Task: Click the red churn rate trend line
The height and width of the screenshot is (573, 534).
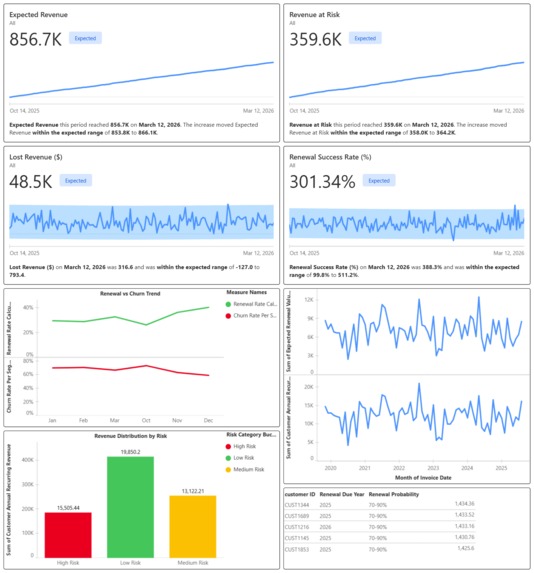Action: click(130, 370)
